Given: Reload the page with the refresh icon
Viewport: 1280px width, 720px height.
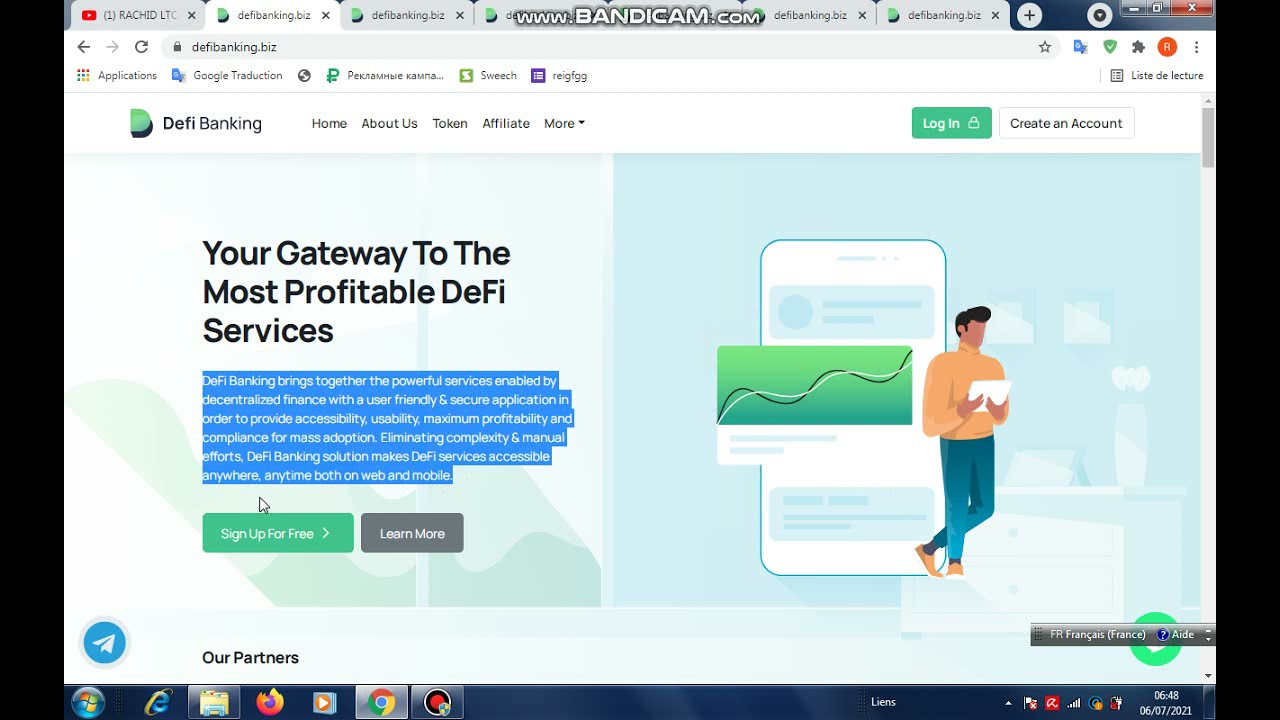Looking at the screenshot, I should tap(141, 47).
